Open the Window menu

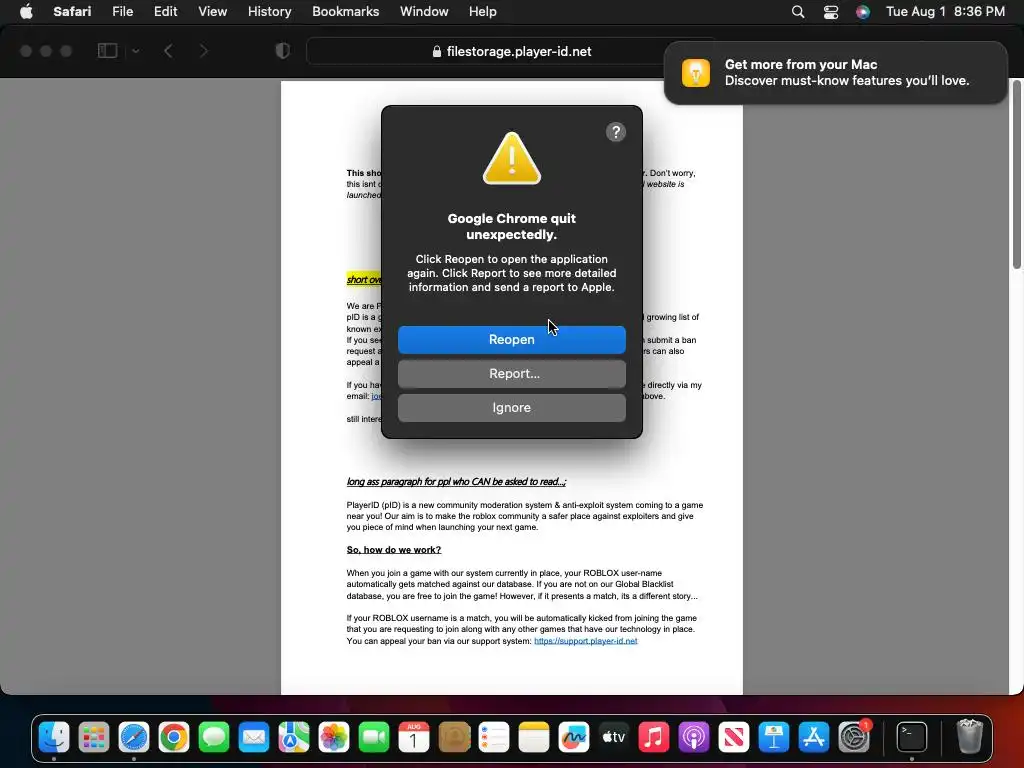[x=424, y=11]
